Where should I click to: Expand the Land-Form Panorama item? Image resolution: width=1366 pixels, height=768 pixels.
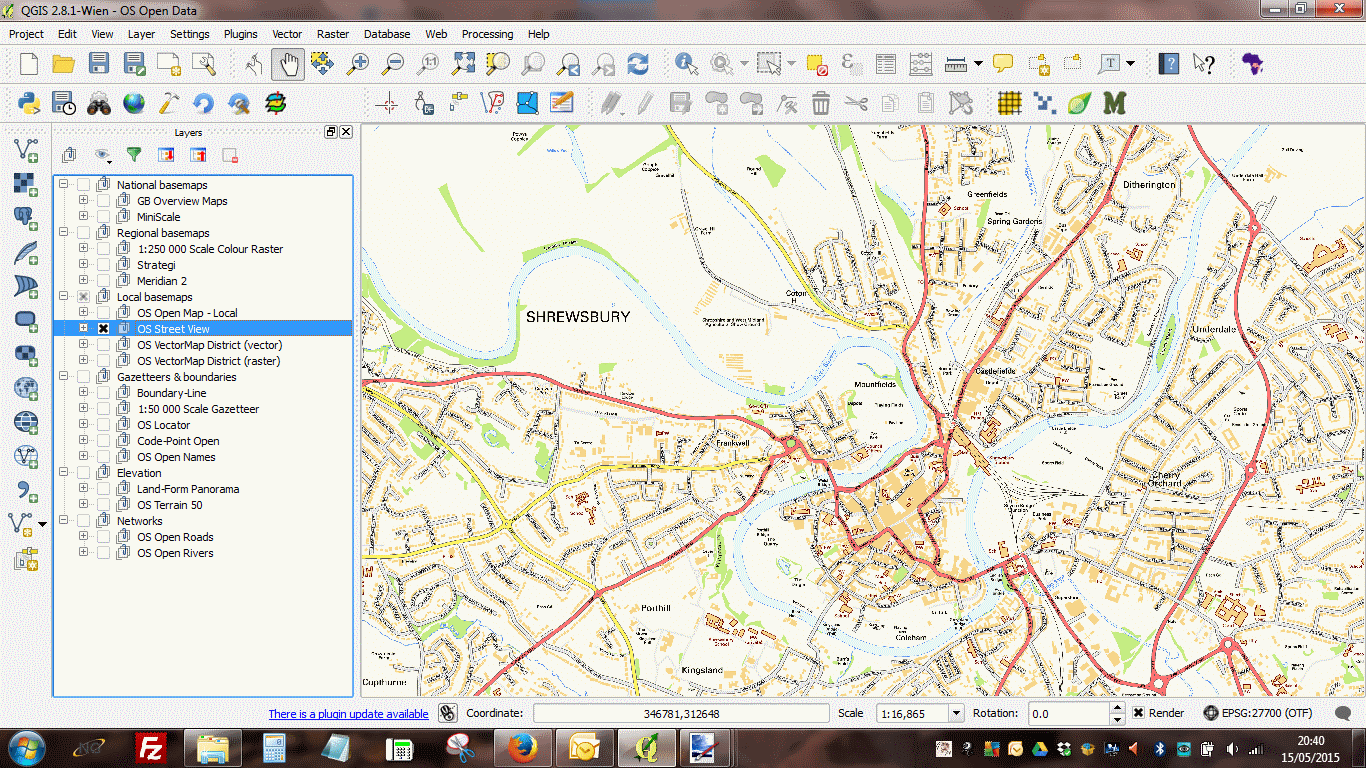(x=84, y=489)
